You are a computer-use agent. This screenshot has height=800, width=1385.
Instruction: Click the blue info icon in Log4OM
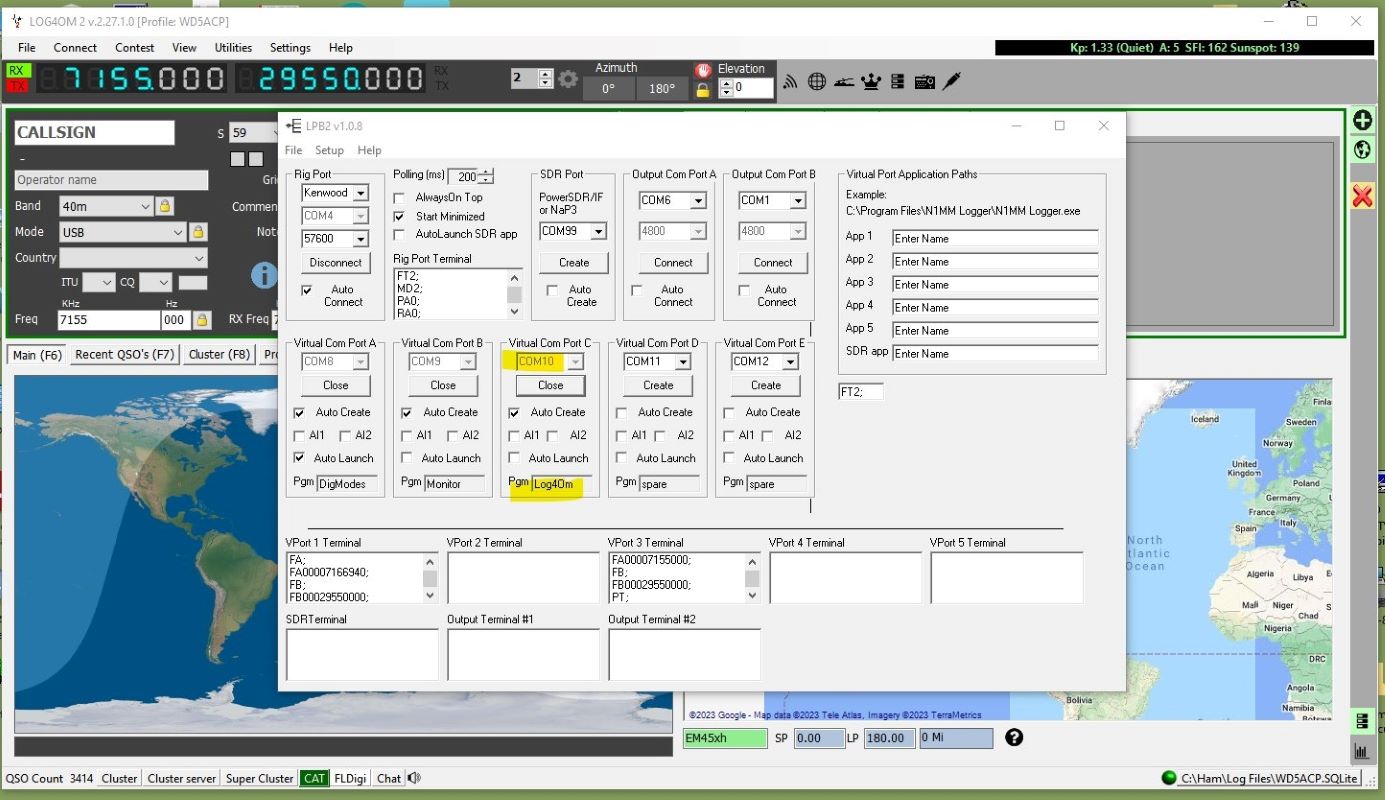[264, 275]
